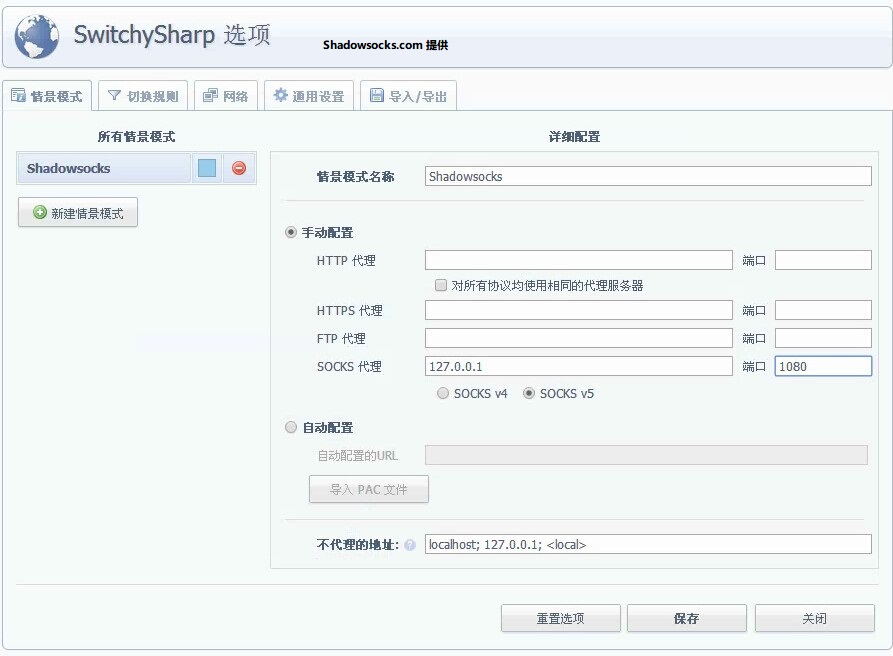Image resolution: width=893 pixels, height=656 pixels.
Task: Click 新建情景模式 button to add profile
Action: pos(78,213)
